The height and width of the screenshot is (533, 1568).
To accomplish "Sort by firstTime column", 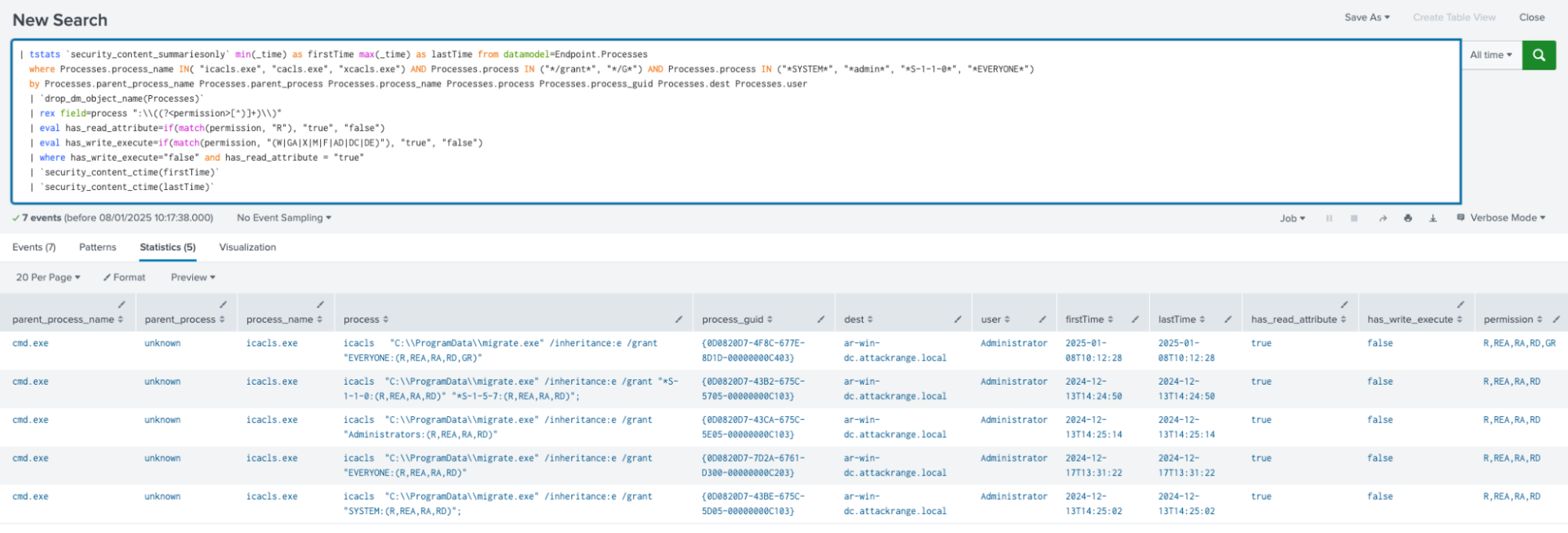I will 1090,319.
